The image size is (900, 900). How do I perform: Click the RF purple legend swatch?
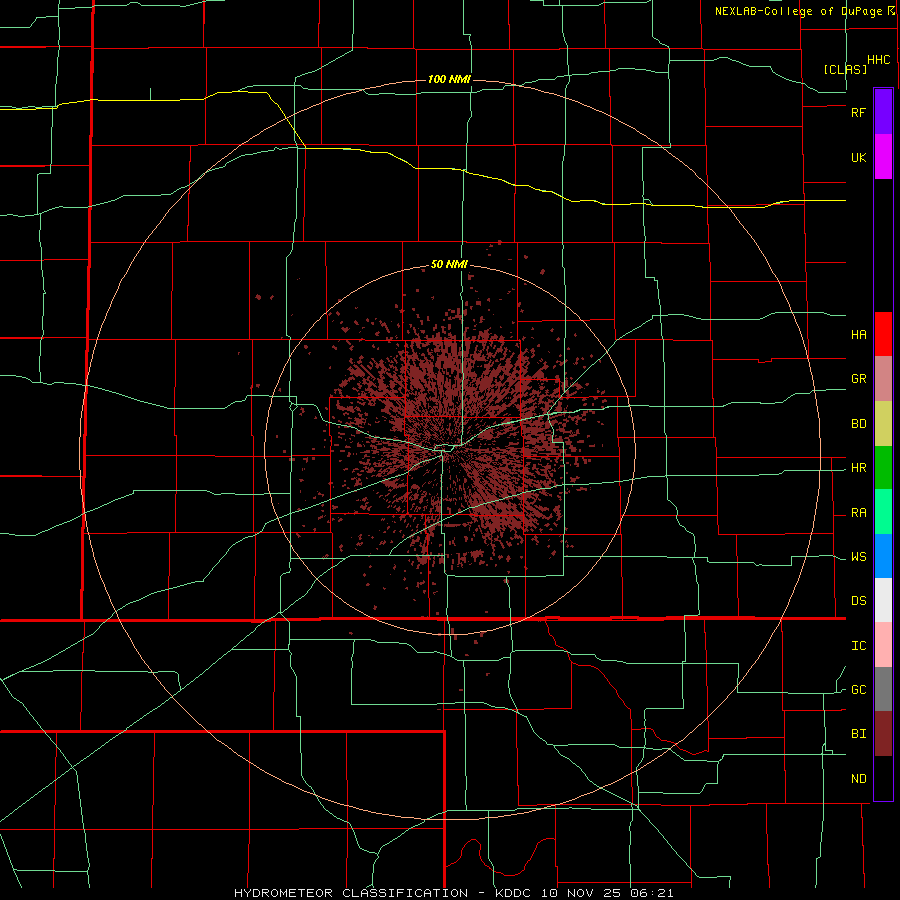(x=883, y=112)
